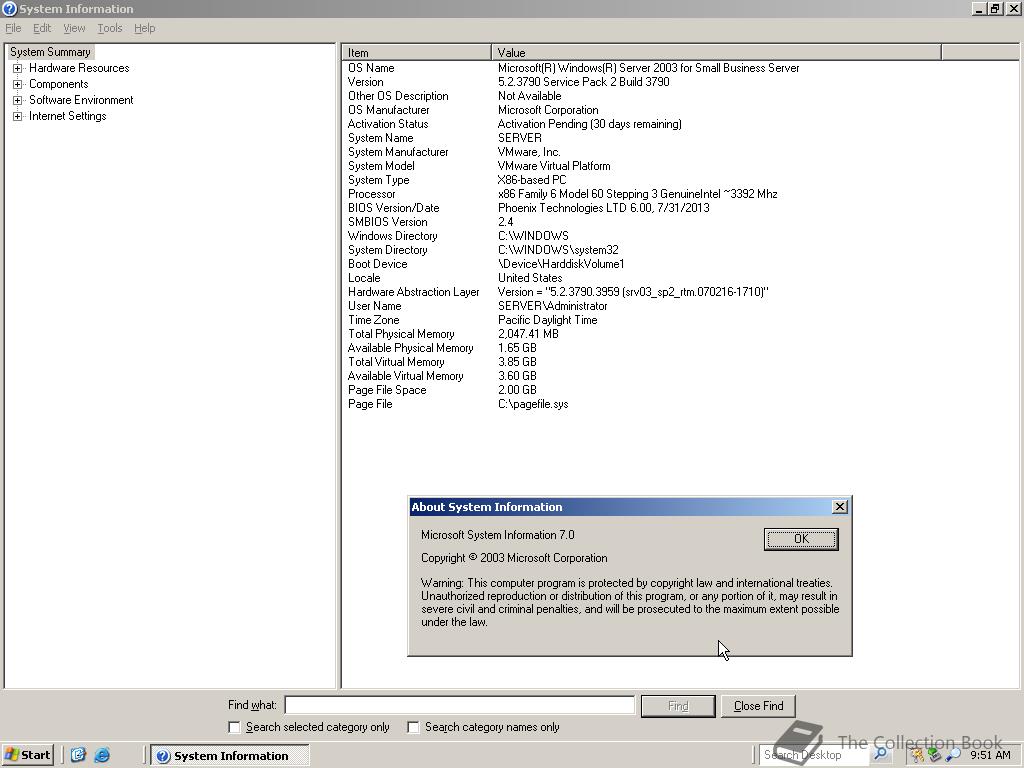
Task: Click the magnifier tray icon beside the clock
Action: tap(953, 756)
